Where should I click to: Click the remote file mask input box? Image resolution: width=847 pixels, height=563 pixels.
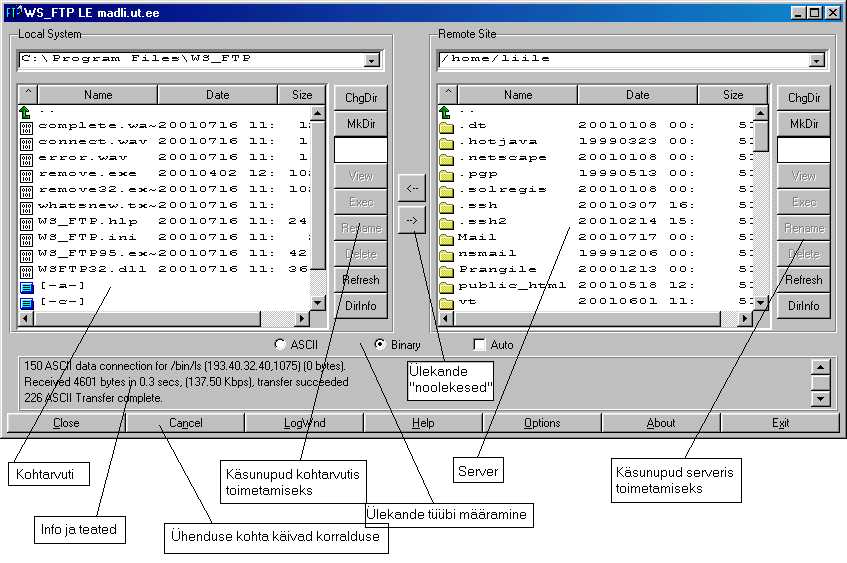click(x=804, y=150)
